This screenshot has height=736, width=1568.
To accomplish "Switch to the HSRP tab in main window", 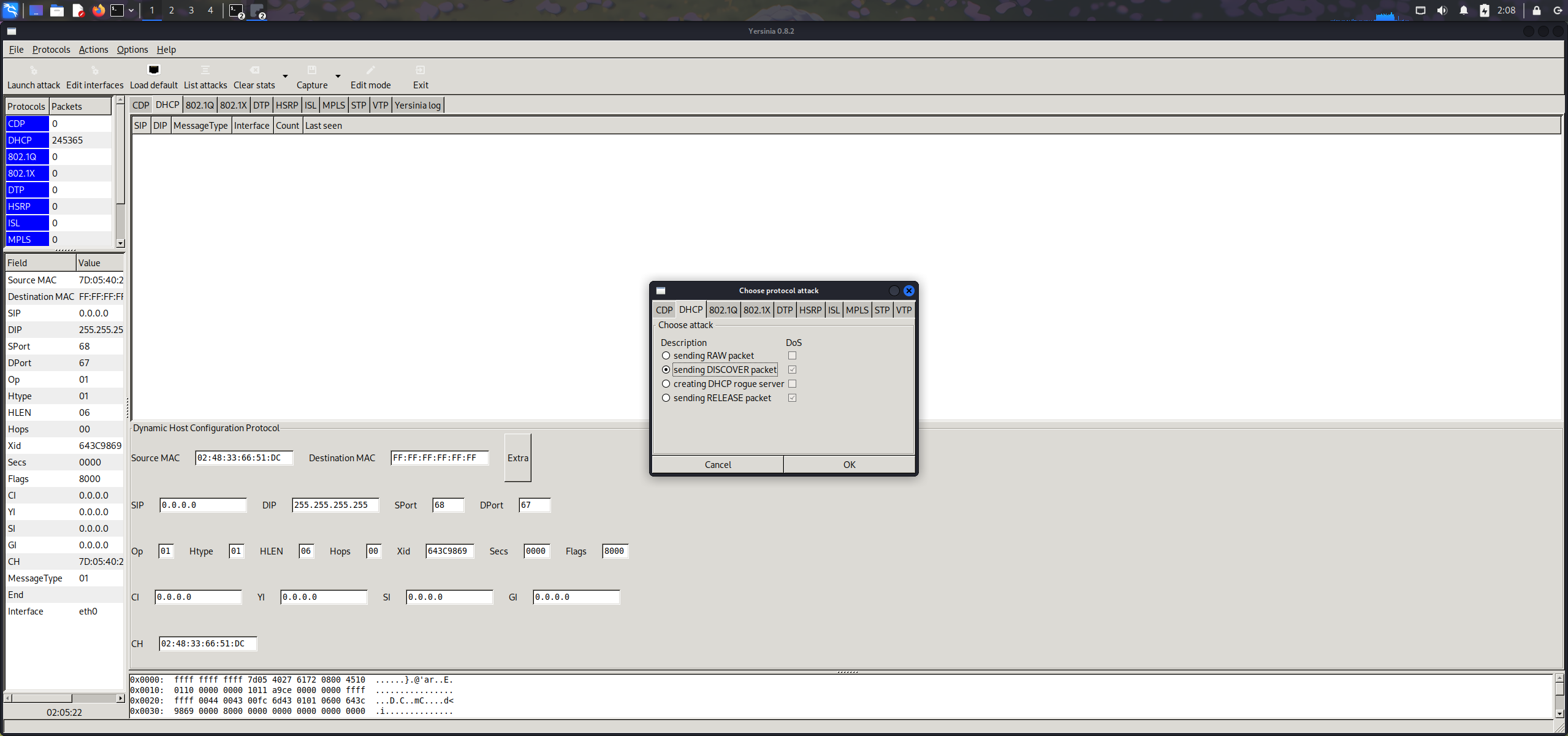I will coord(287,105).
